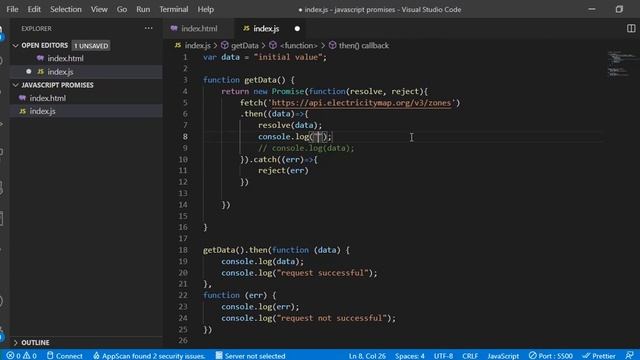Click resolve(data); on line 7

(x=290, y=125)
